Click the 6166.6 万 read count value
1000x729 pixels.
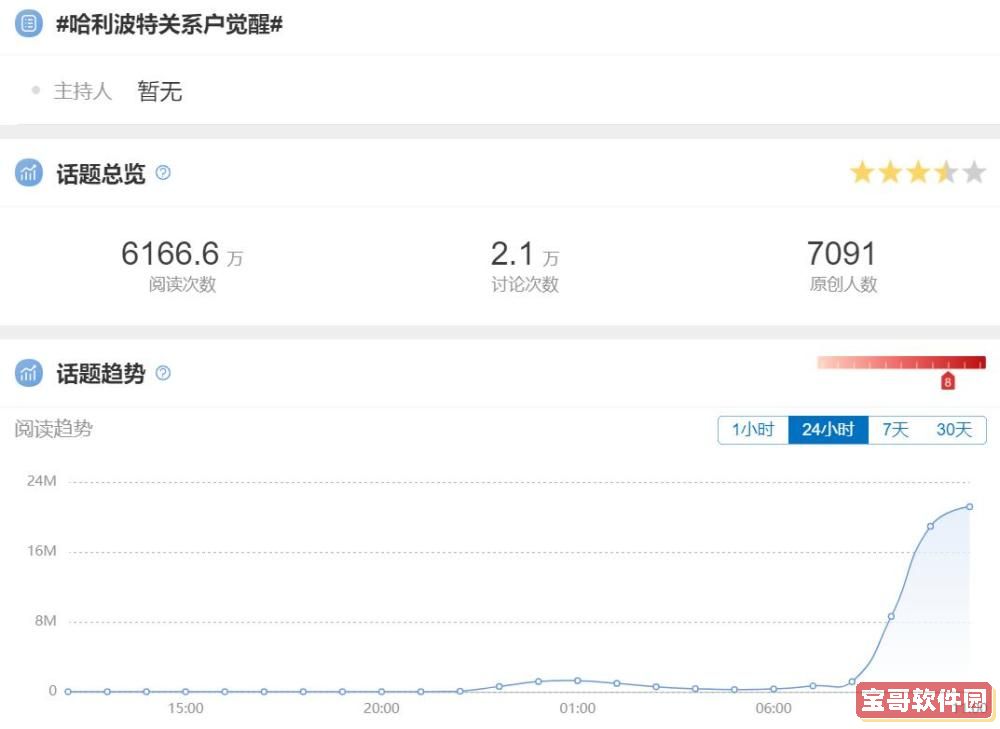point(182,253)
